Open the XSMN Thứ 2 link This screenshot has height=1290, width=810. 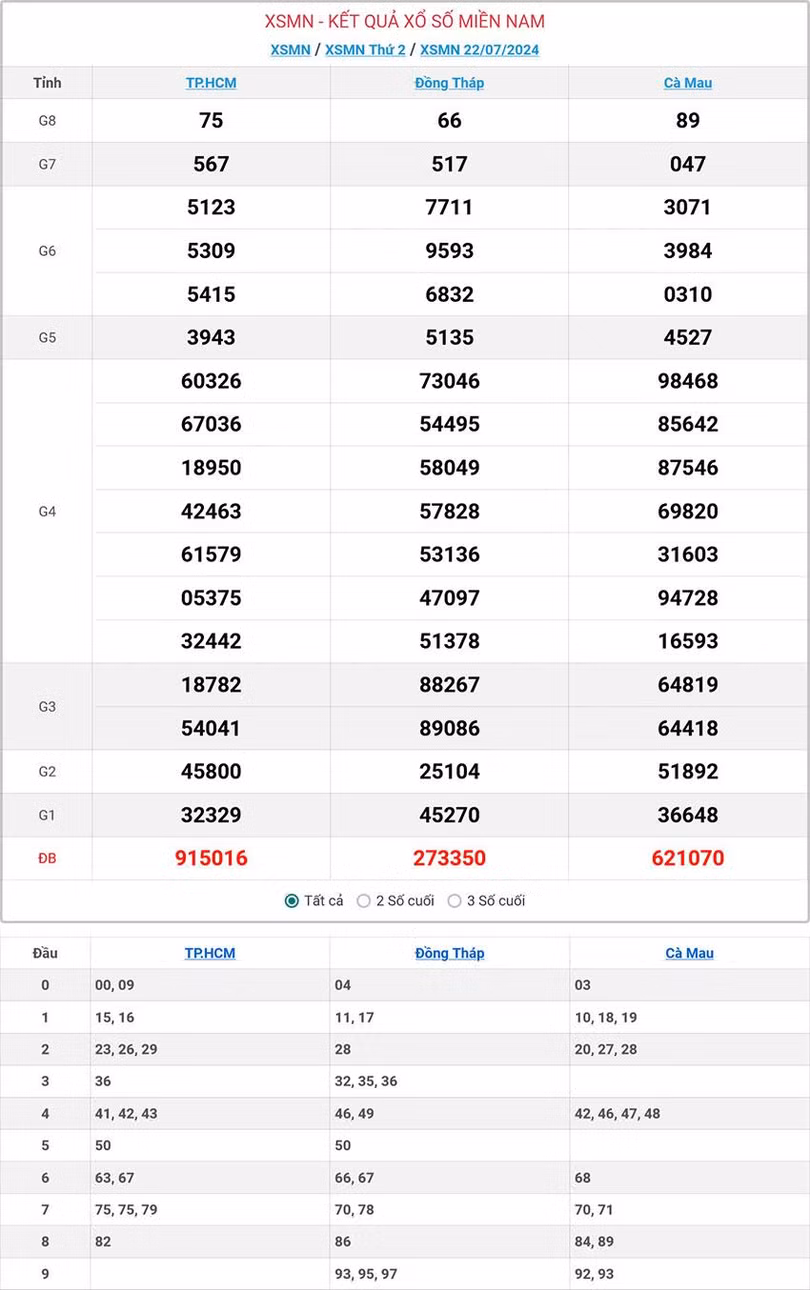(365, 50)
